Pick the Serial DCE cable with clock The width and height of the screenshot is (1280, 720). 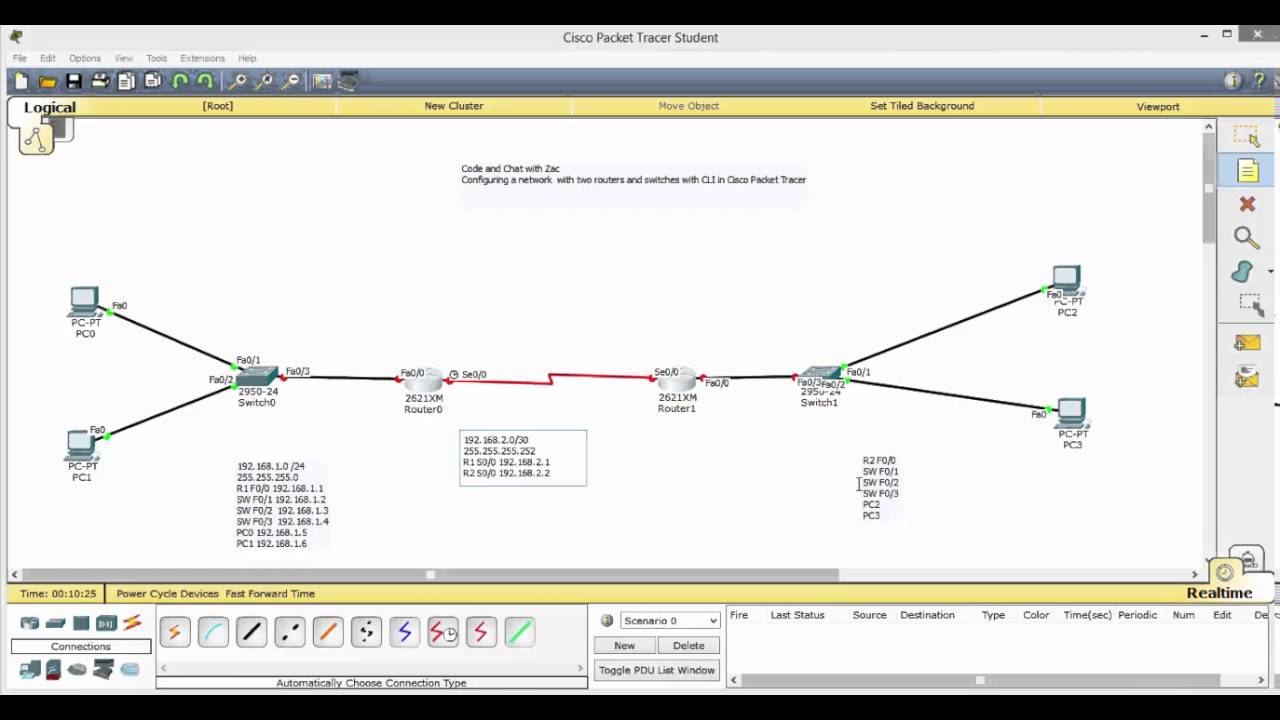point(443,632)
